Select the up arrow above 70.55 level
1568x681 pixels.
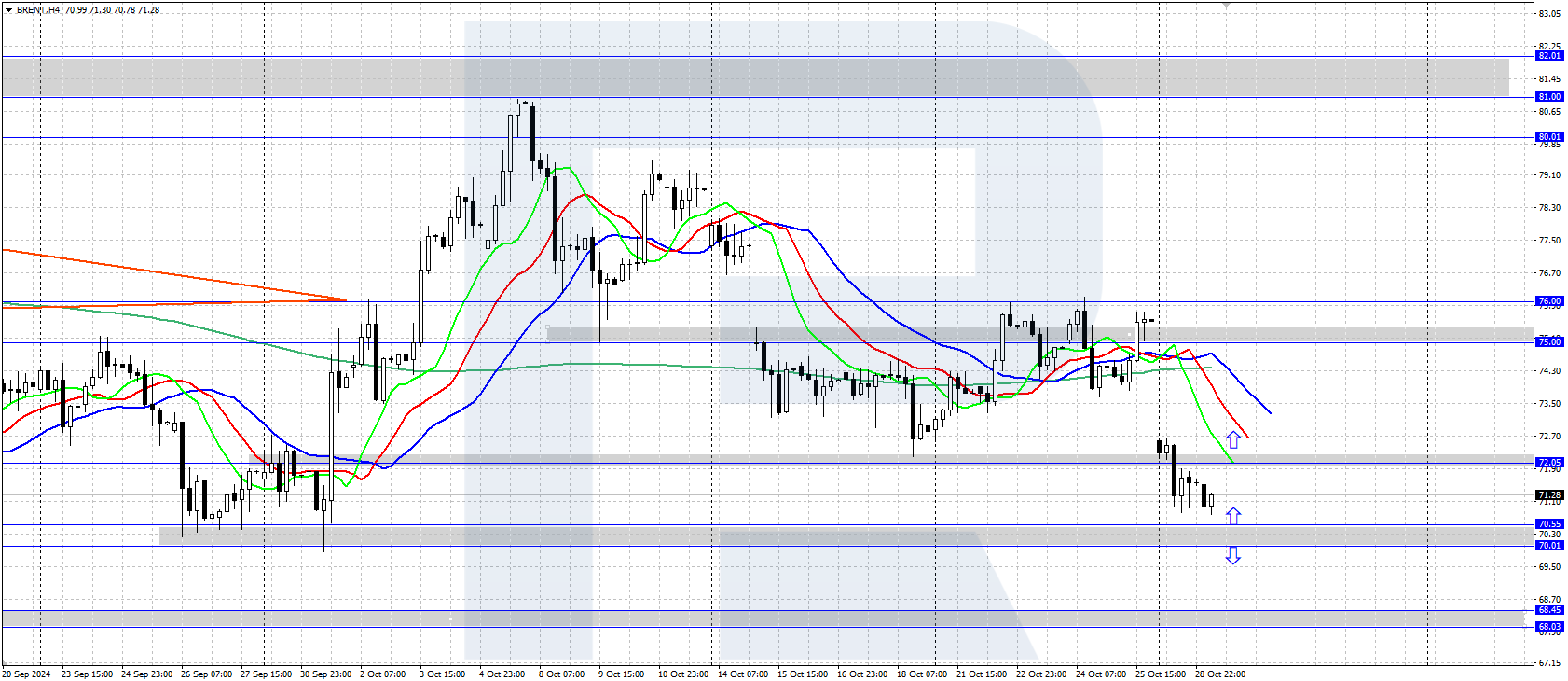click(1233, 516)
